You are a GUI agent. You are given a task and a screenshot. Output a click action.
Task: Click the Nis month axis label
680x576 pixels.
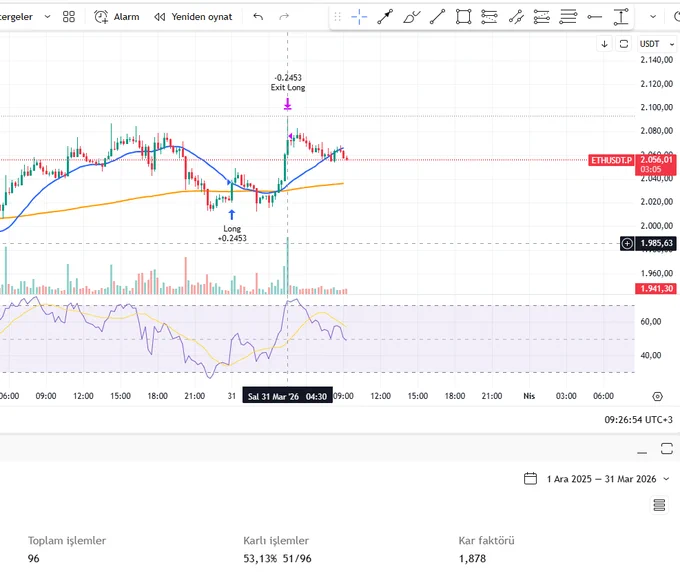pyautogui.click(x=529, y=396)
